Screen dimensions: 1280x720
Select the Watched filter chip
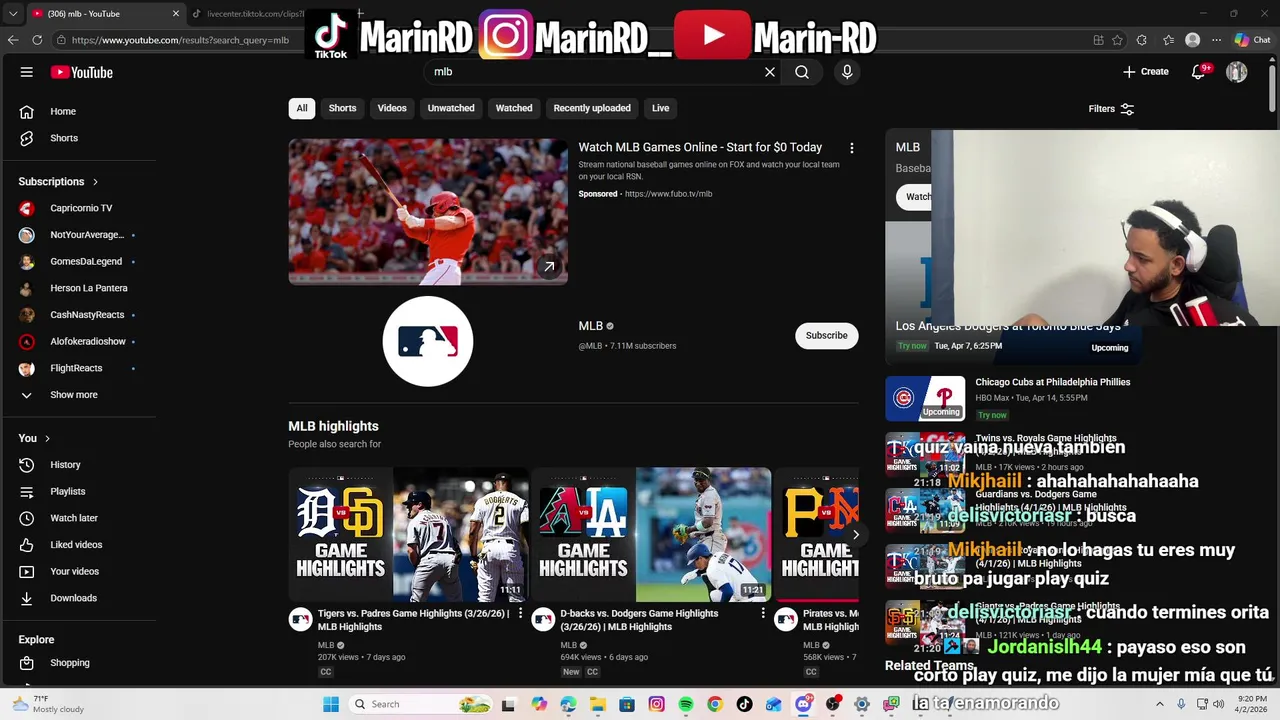coord(514,108)
